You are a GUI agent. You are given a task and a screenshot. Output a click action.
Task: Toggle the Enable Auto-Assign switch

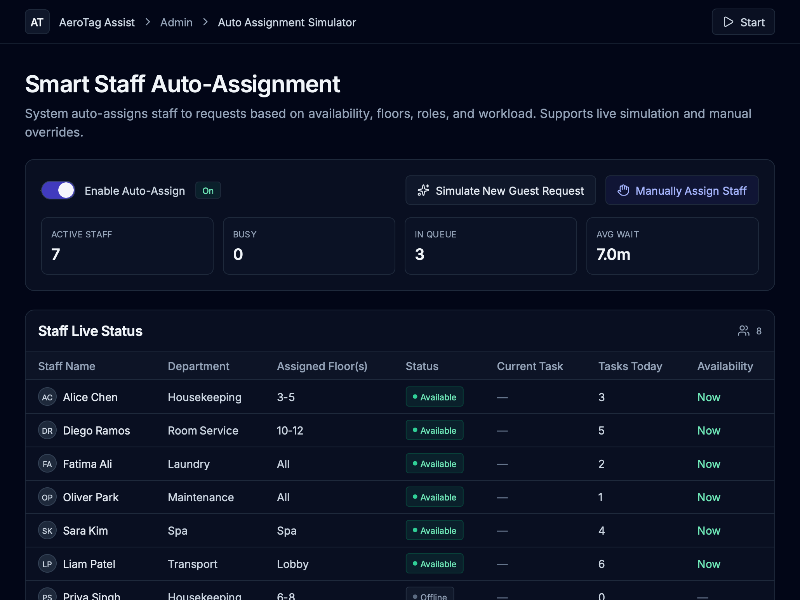click(58, 190)
